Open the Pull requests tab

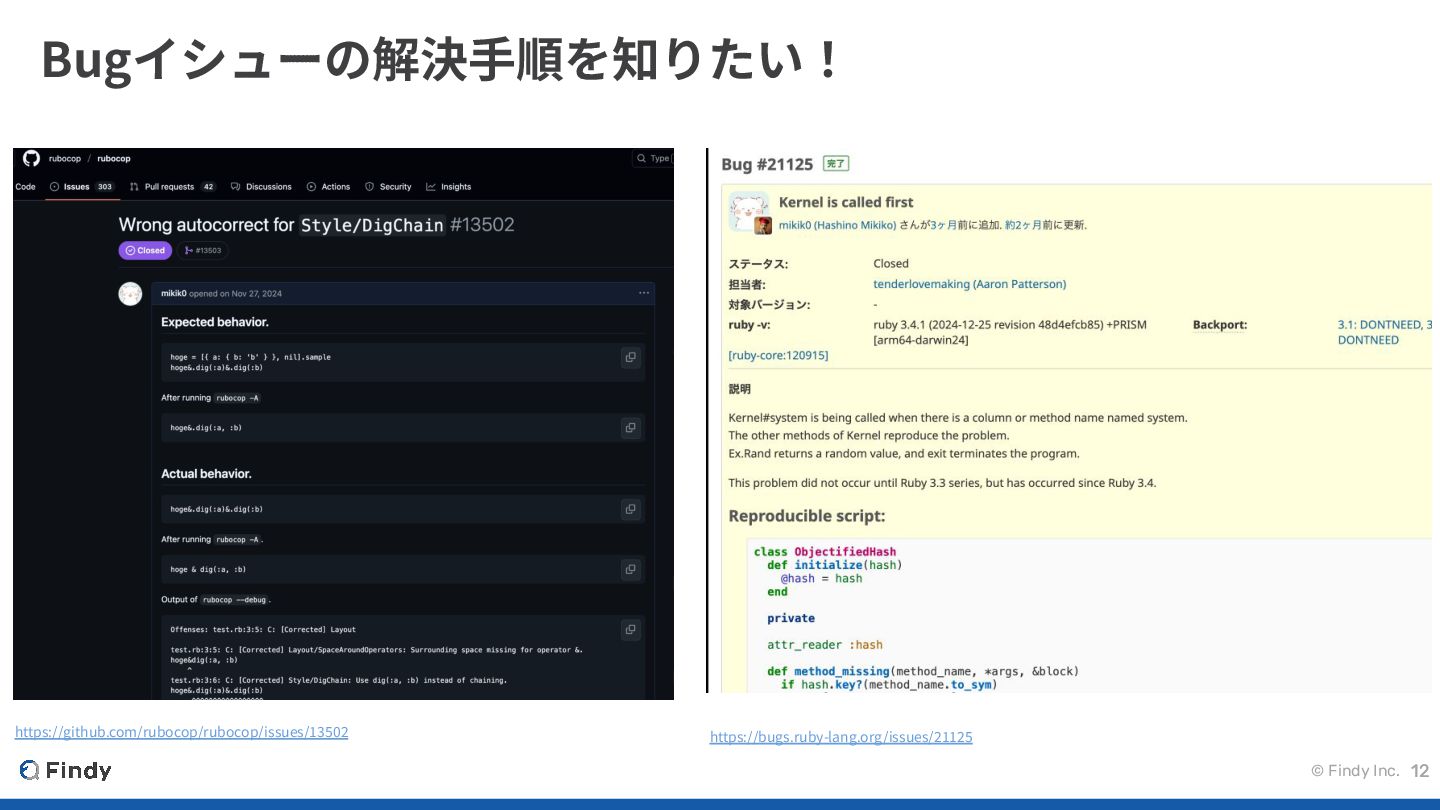173,187
